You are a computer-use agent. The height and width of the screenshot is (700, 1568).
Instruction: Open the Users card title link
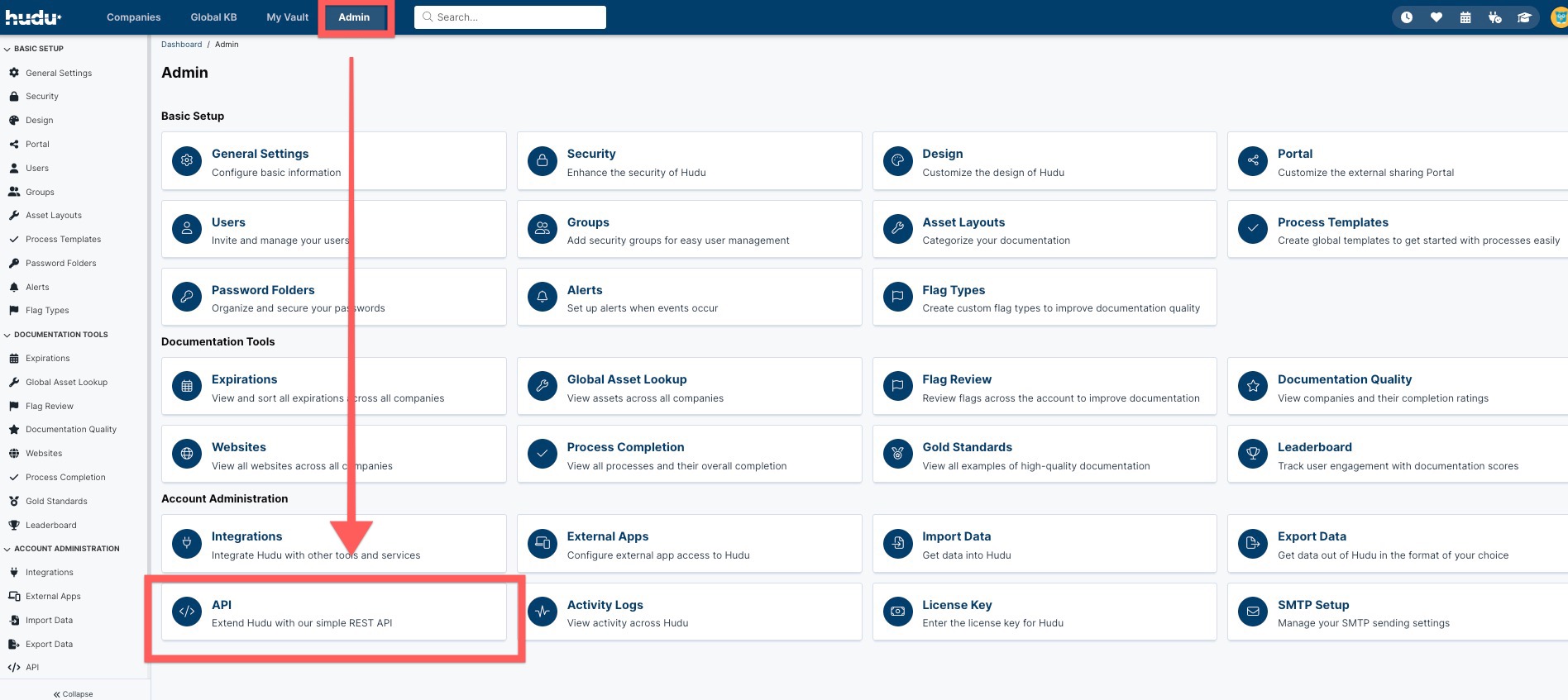(228, 222)
